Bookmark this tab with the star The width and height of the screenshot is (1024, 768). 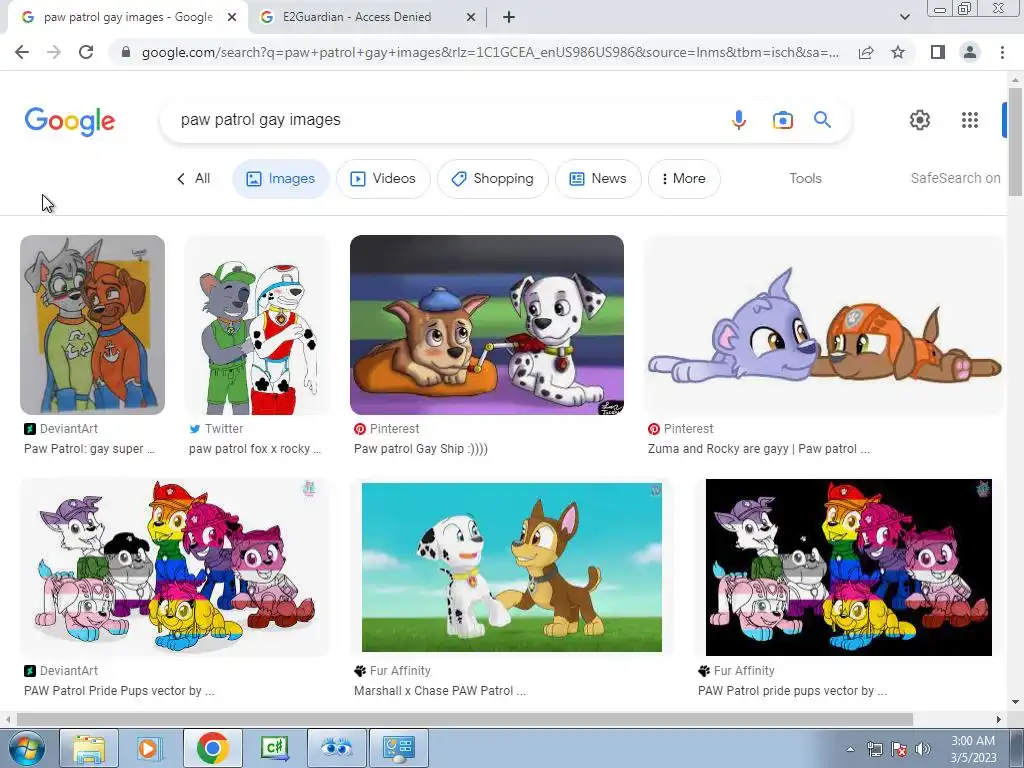pyautogui.click(x=898, y=52)
